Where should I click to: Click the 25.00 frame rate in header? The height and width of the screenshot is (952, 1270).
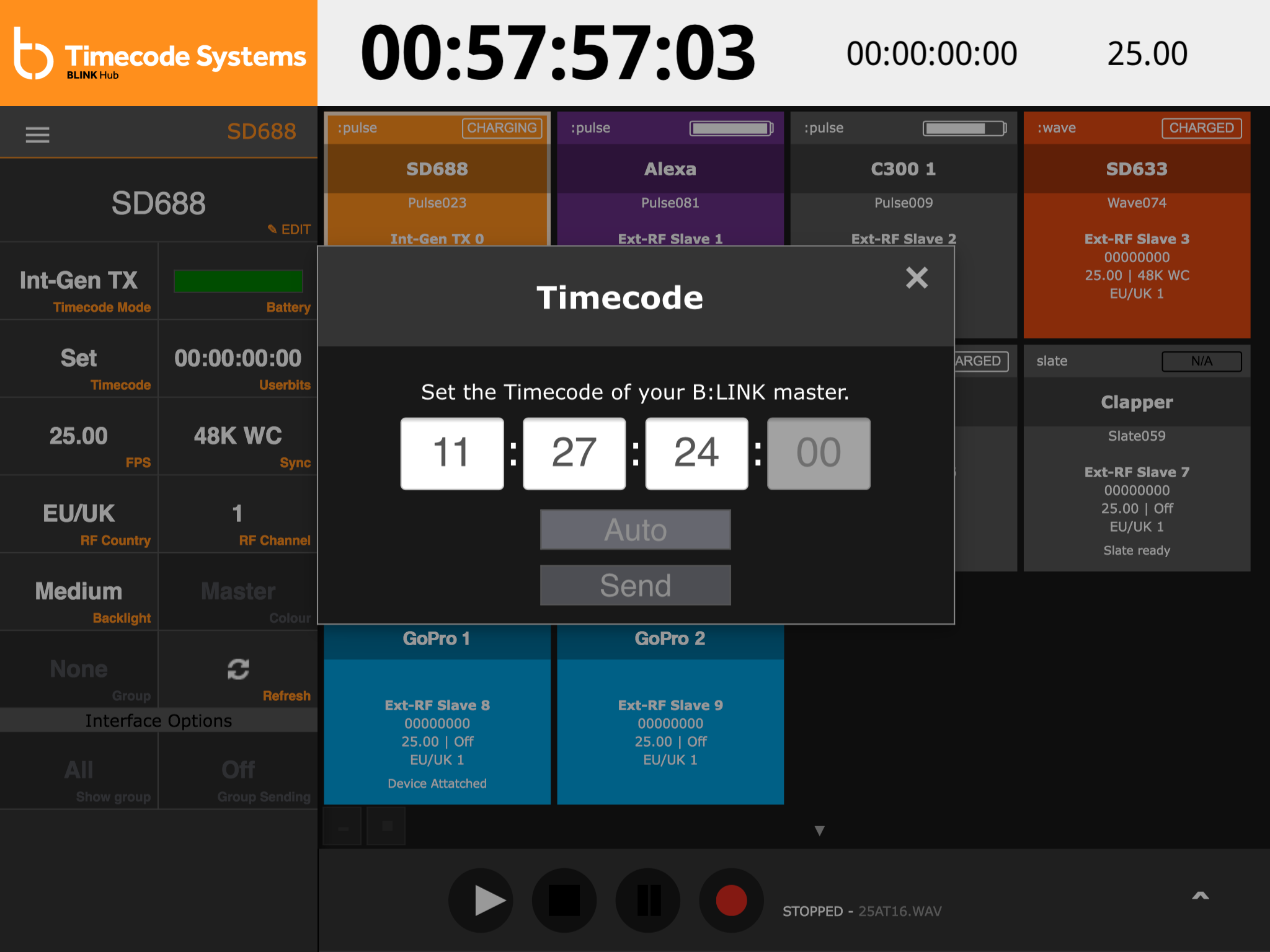[1147, 54]
